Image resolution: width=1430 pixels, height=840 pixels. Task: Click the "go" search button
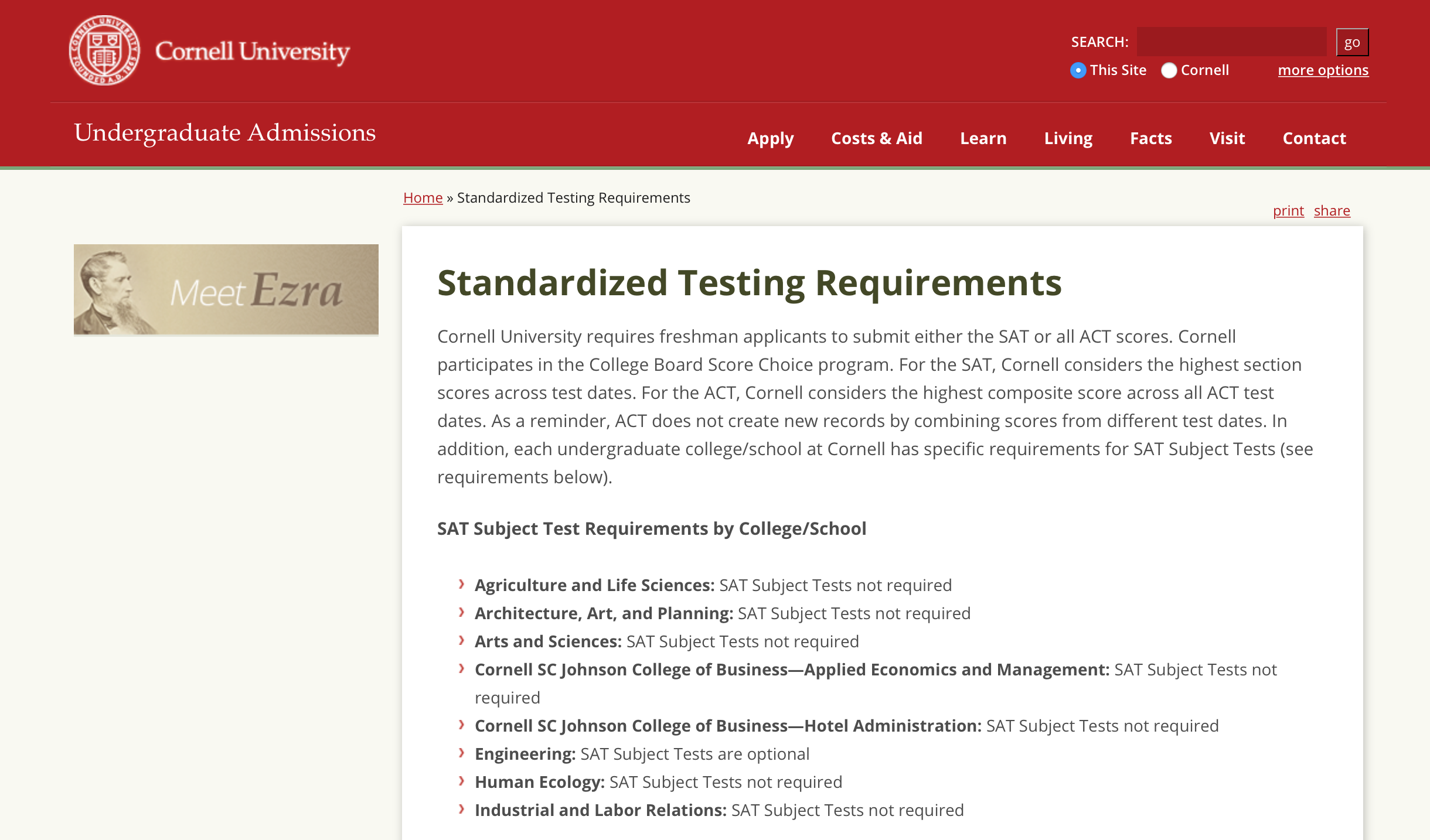tap(1352, 42)
